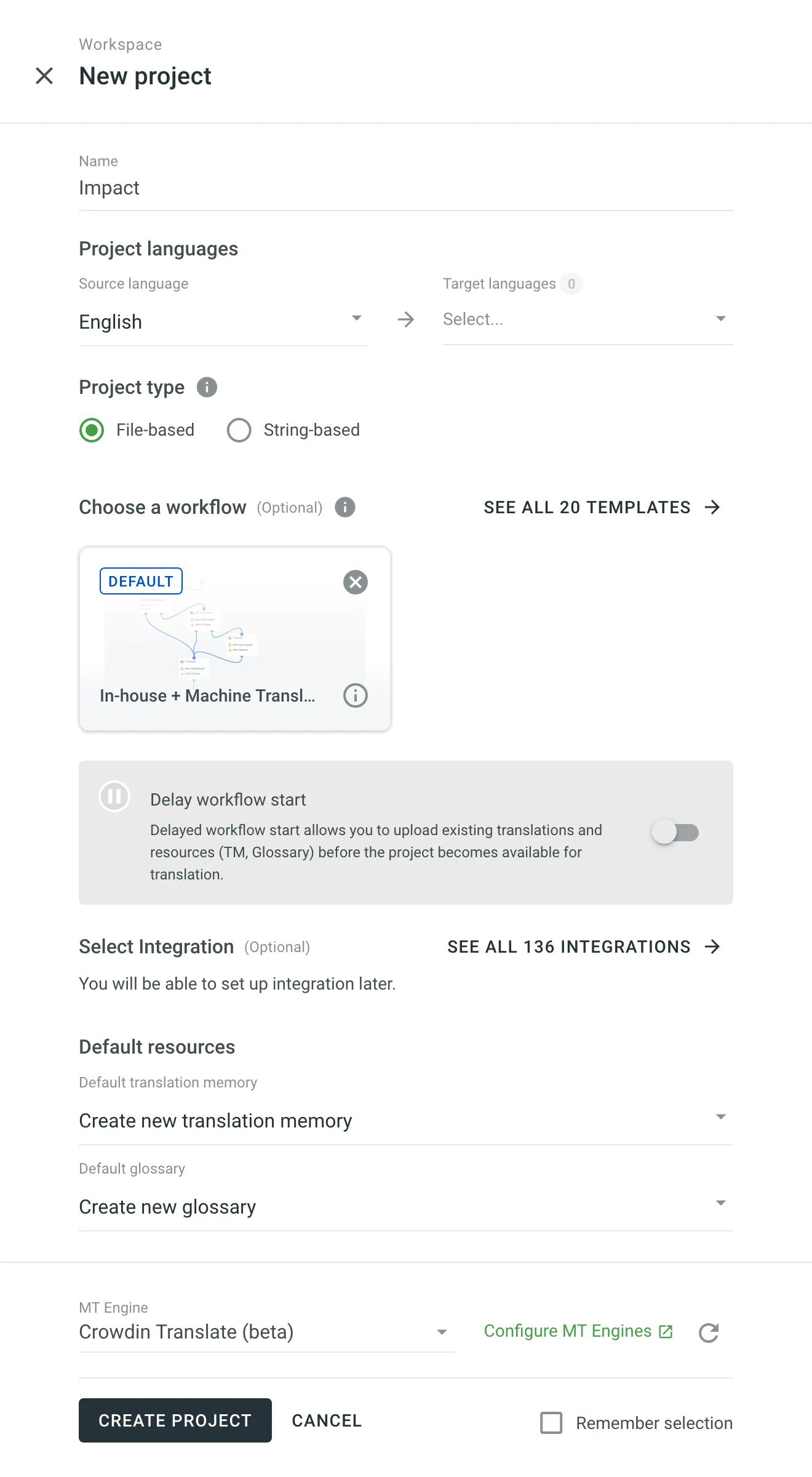The width and height of the screenshot is (812, 1477).
Task: Check the Remember selection checkbox
Action: point(551,1423)
